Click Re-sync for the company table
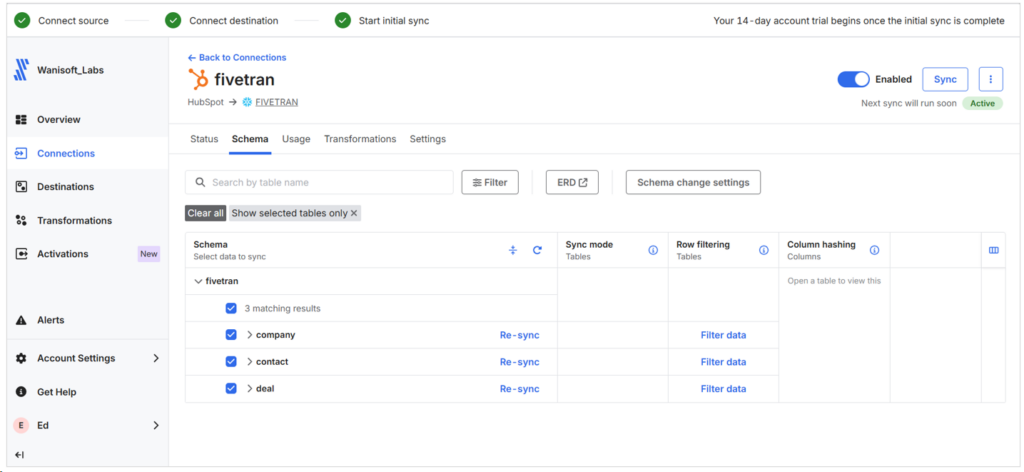Screen dimensions: 1024x472 coord(520,335)
